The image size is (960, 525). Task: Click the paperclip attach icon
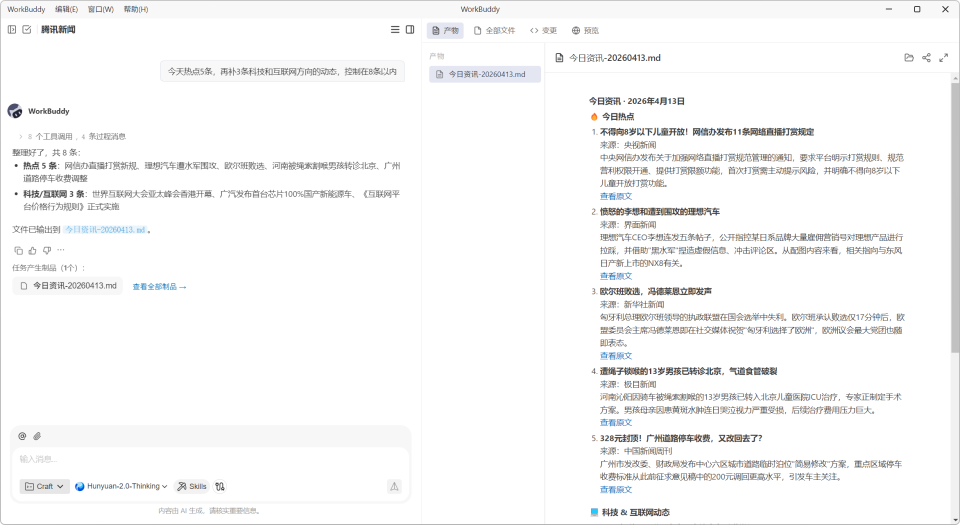[x=37, y=436]
